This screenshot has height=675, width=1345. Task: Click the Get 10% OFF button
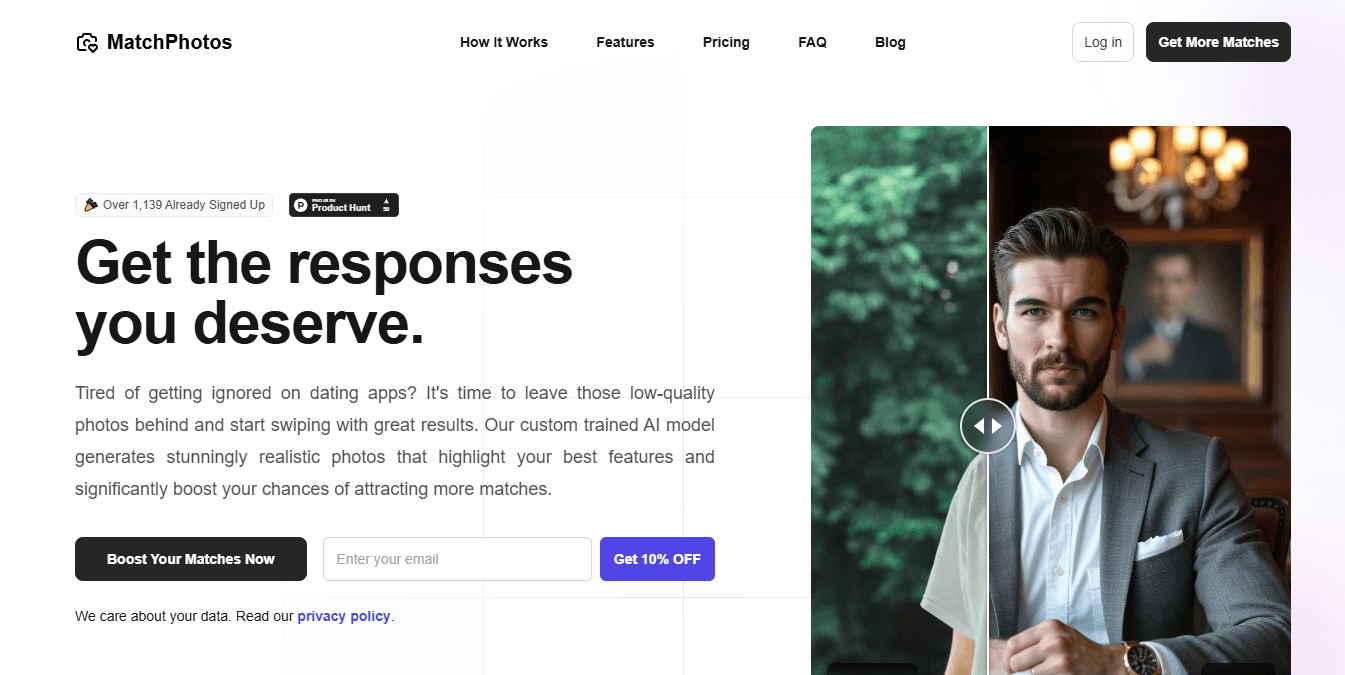coord(657,559)
